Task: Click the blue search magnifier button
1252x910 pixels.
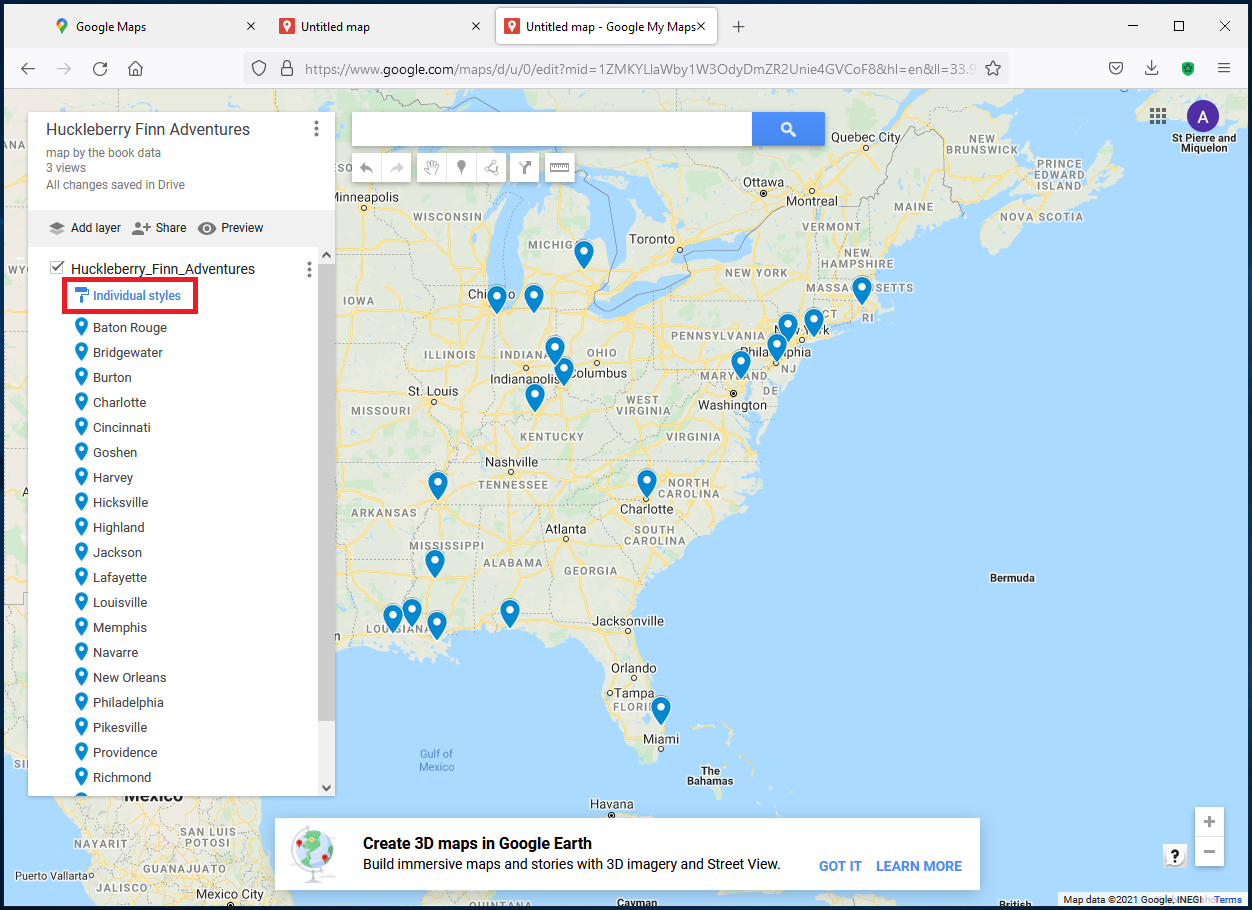Action: 788,129
